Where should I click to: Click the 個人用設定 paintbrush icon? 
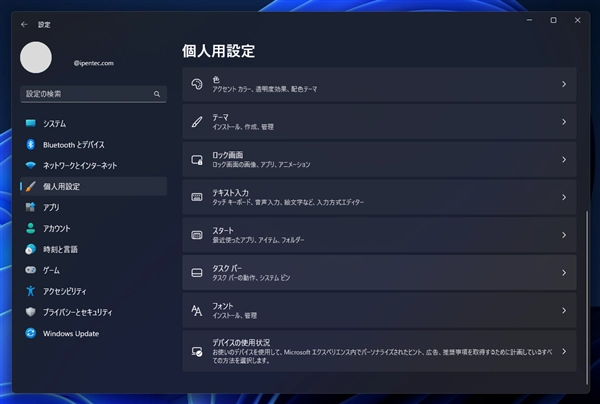coord(31,186)
